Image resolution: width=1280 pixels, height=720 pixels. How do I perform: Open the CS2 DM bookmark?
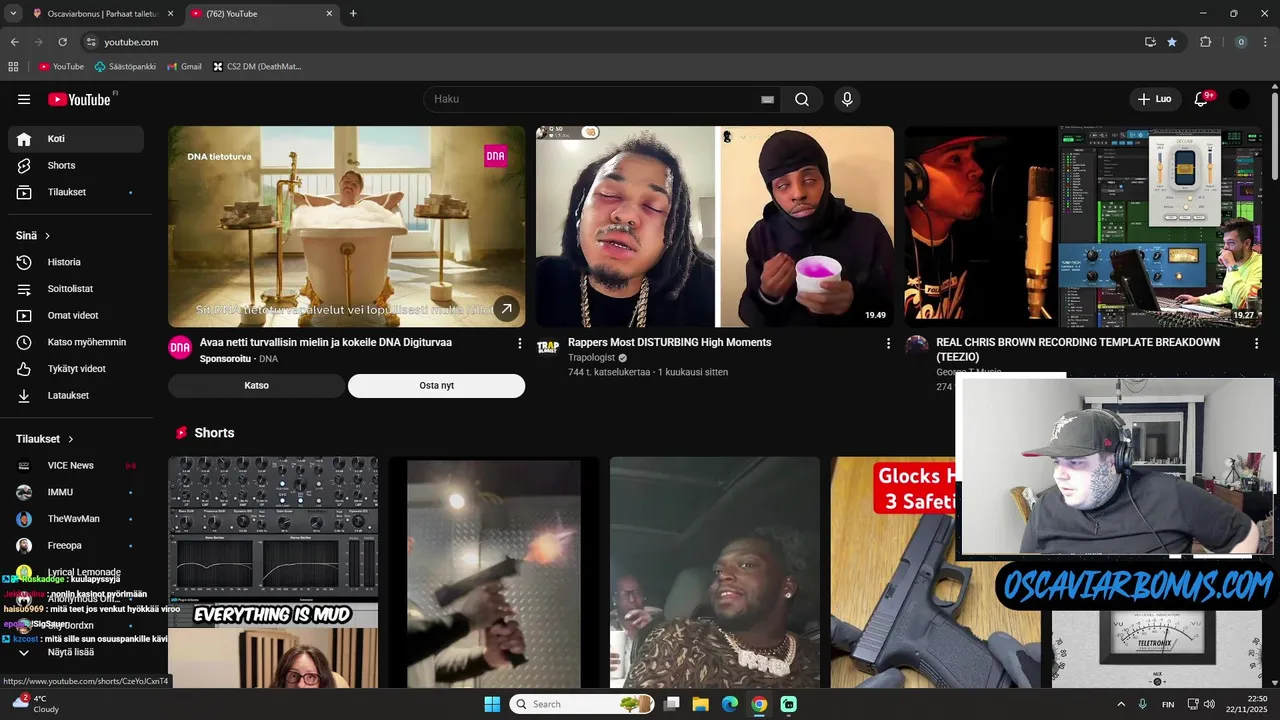coord(257,67)
